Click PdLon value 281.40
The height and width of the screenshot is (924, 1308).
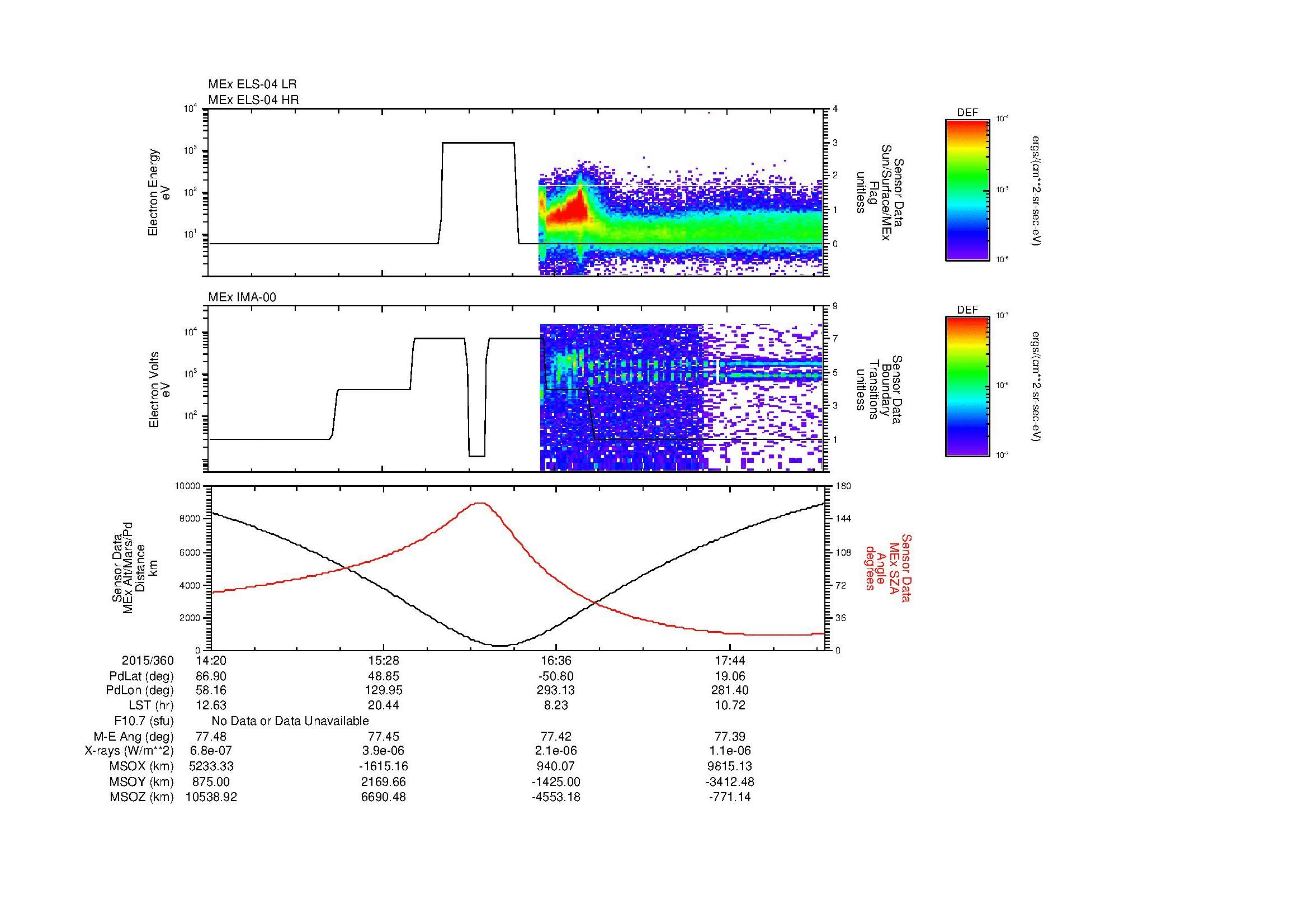pyautogui.click(x=730, y=690)
